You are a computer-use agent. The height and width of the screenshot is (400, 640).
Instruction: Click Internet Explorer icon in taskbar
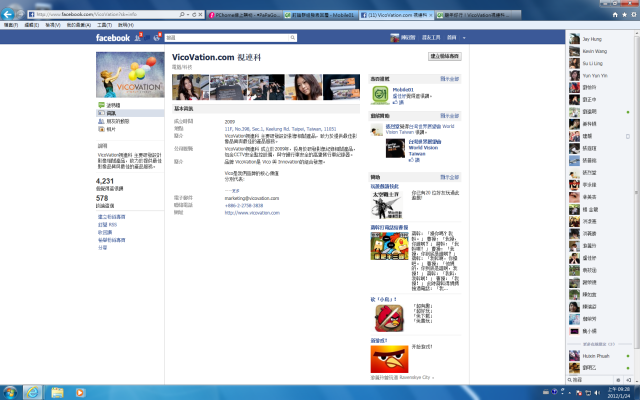point(33,393)
